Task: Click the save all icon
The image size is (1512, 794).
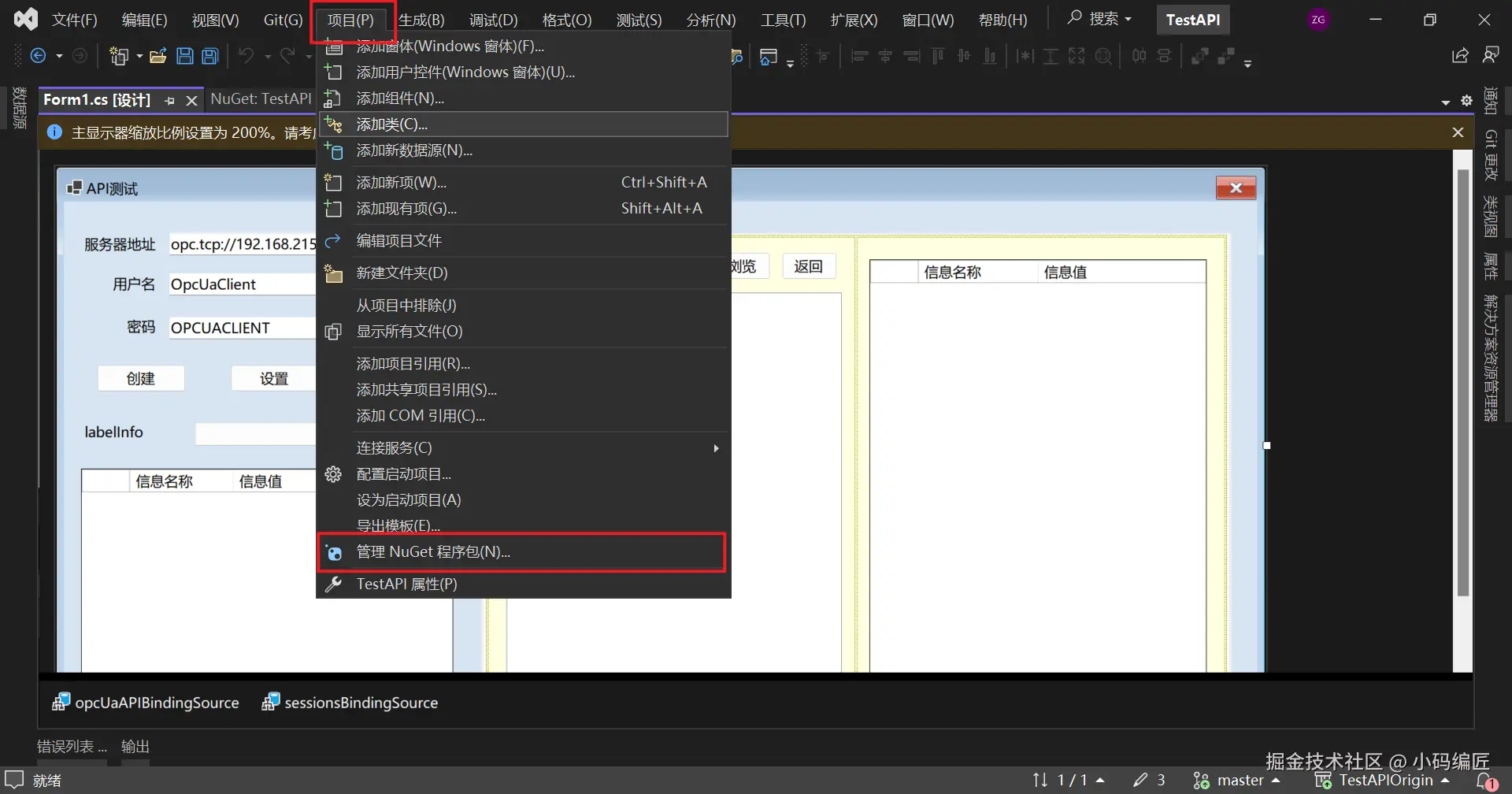Action: tap(210, 56)
